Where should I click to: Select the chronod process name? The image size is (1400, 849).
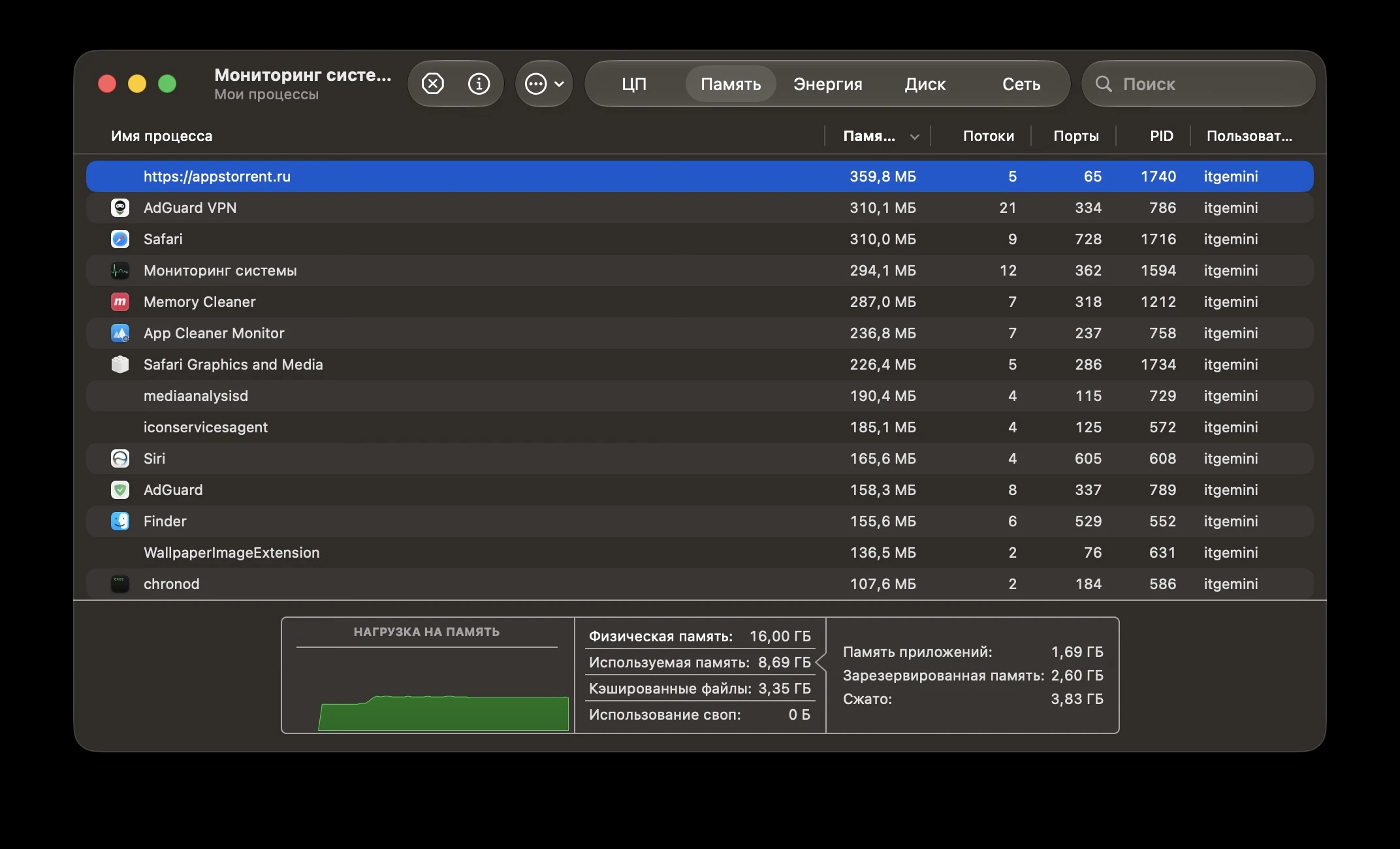172,584
